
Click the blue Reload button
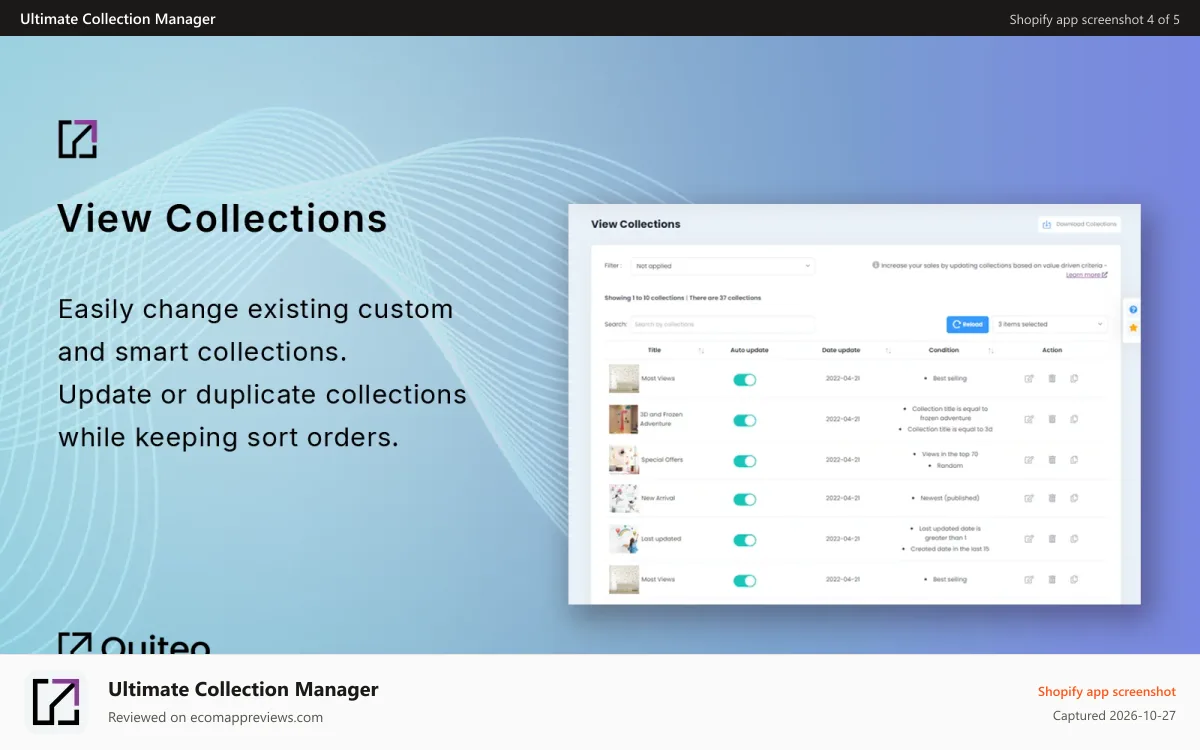tap(968, 324)
